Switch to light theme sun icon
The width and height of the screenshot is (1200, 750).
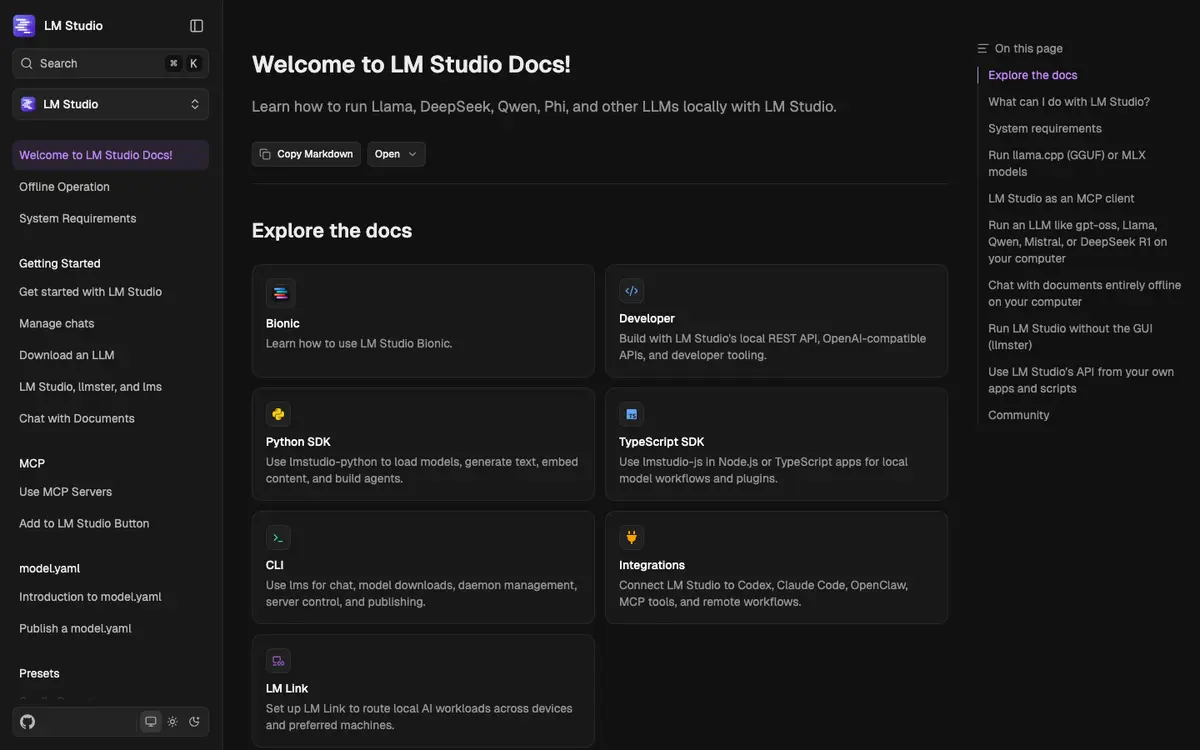(x=172, y=722)
